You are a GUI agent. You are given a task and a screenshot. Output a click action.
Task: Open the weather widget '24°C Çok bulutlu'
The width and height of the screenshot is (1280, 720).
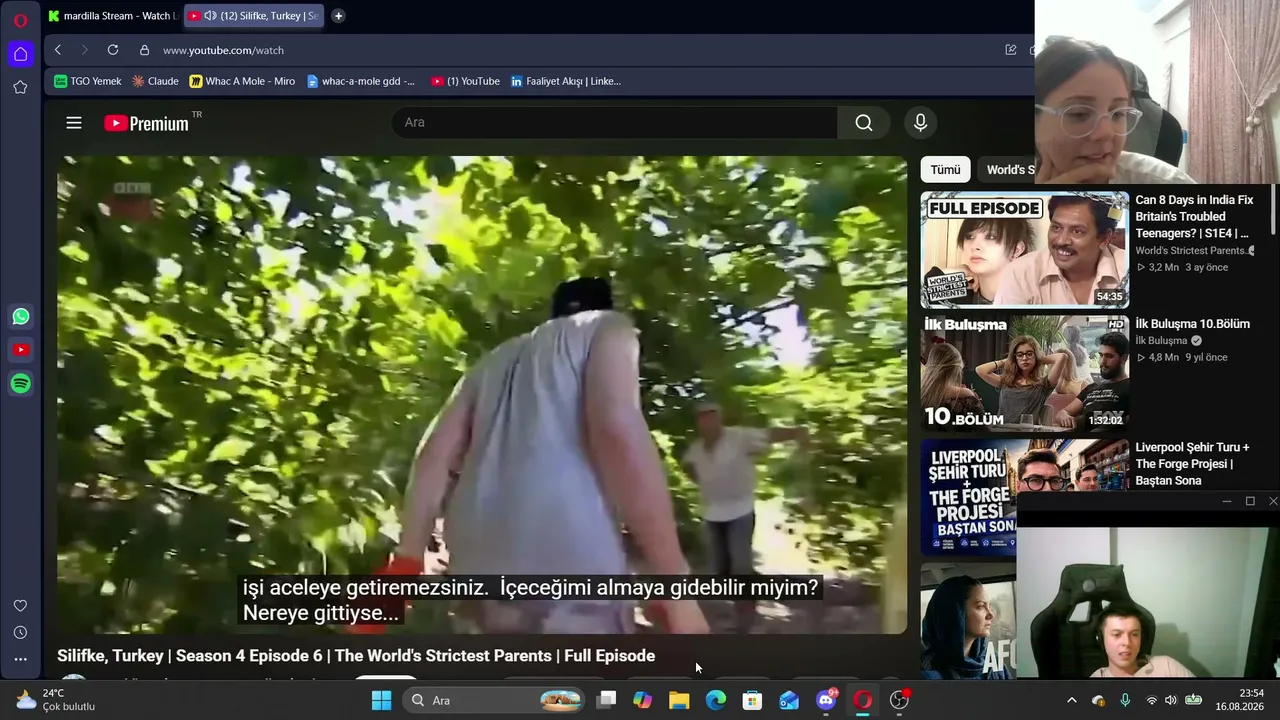(x=55, y=700)
